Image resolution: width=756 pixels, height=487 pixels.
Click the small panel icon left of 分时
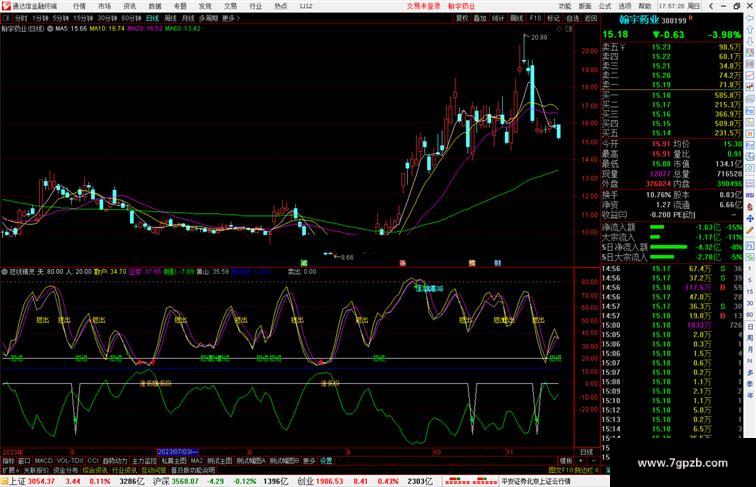coord(7,18)
